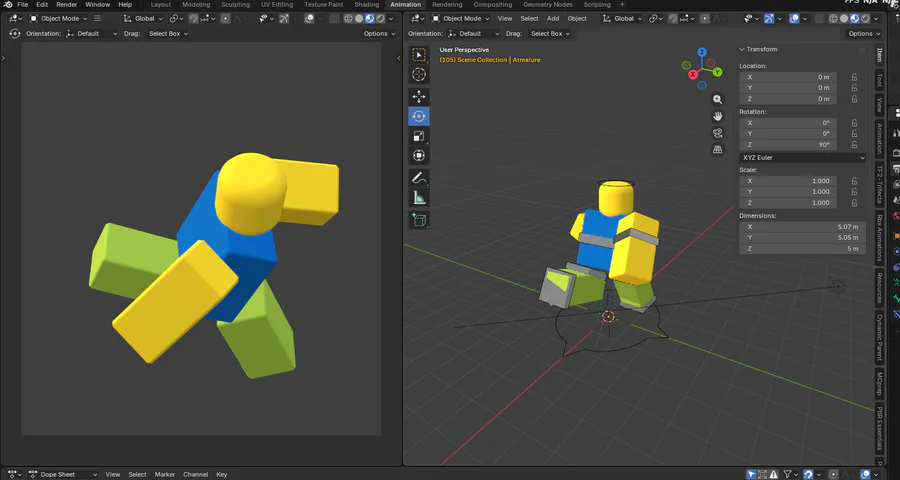Open the Dynamic Parent sidebar tab
This screenshot has height=480, width=900.
[879, 337]
